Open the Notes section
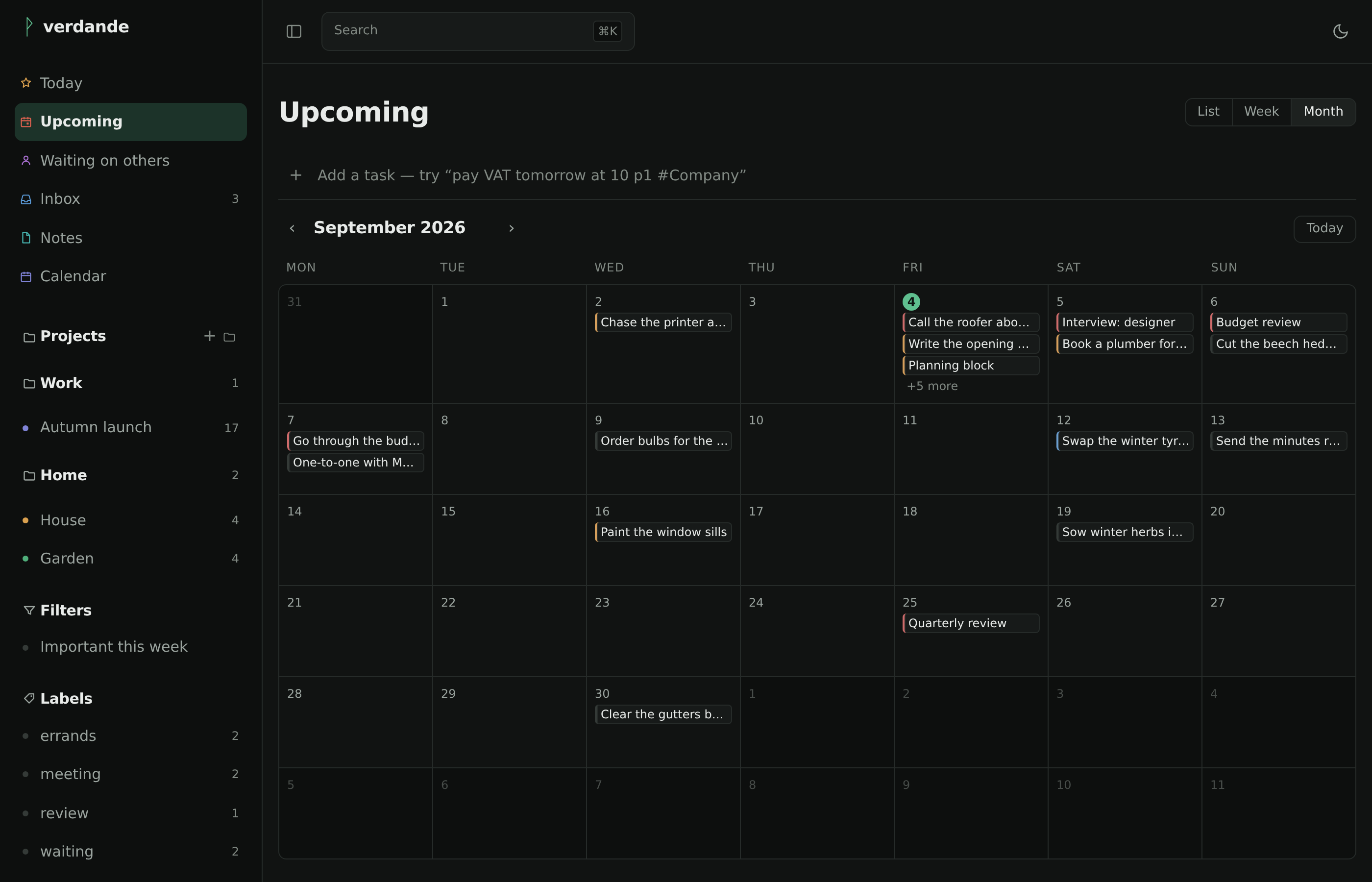The width and height of the screenshot is (1372, 882). (x=130, y=238)
